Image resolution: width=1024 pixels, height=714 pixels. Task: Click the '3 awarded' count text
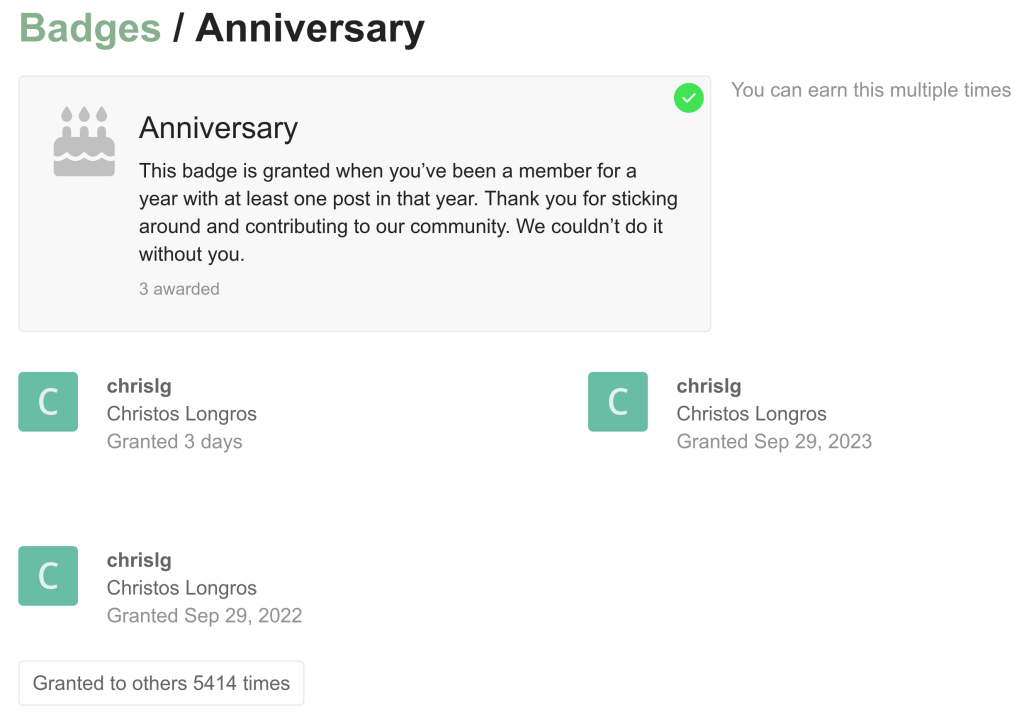click(179, 289)
